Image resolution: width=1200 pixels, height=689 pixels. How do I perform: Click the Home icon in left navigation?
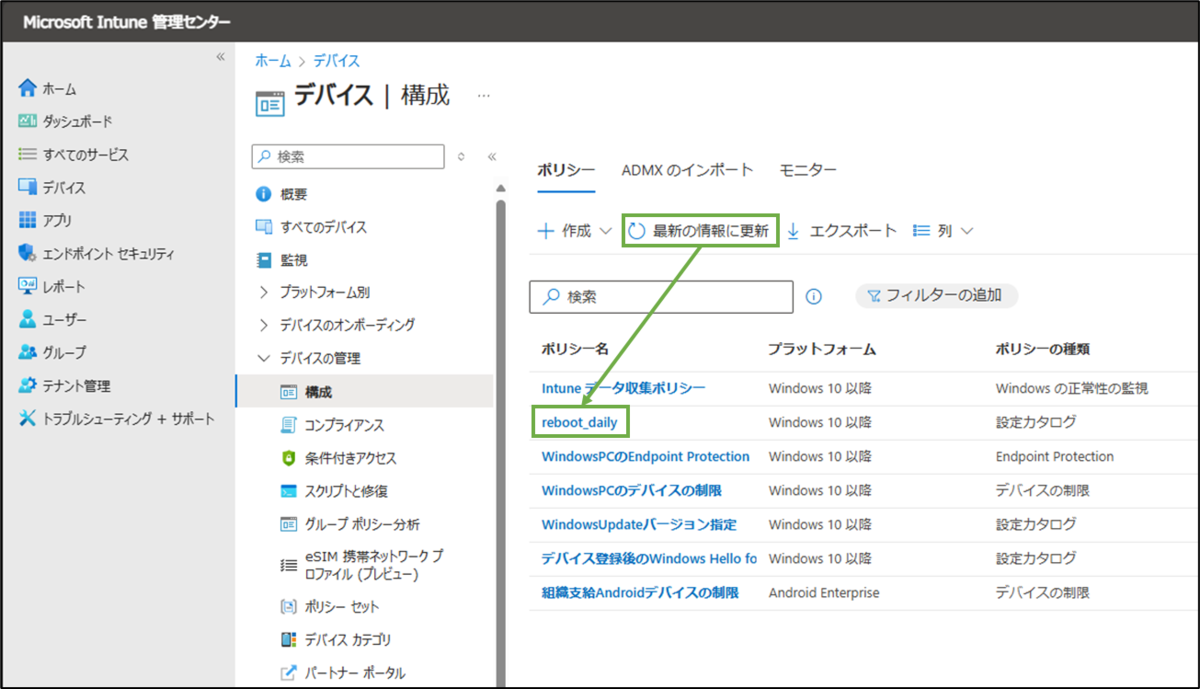(27, 89)
